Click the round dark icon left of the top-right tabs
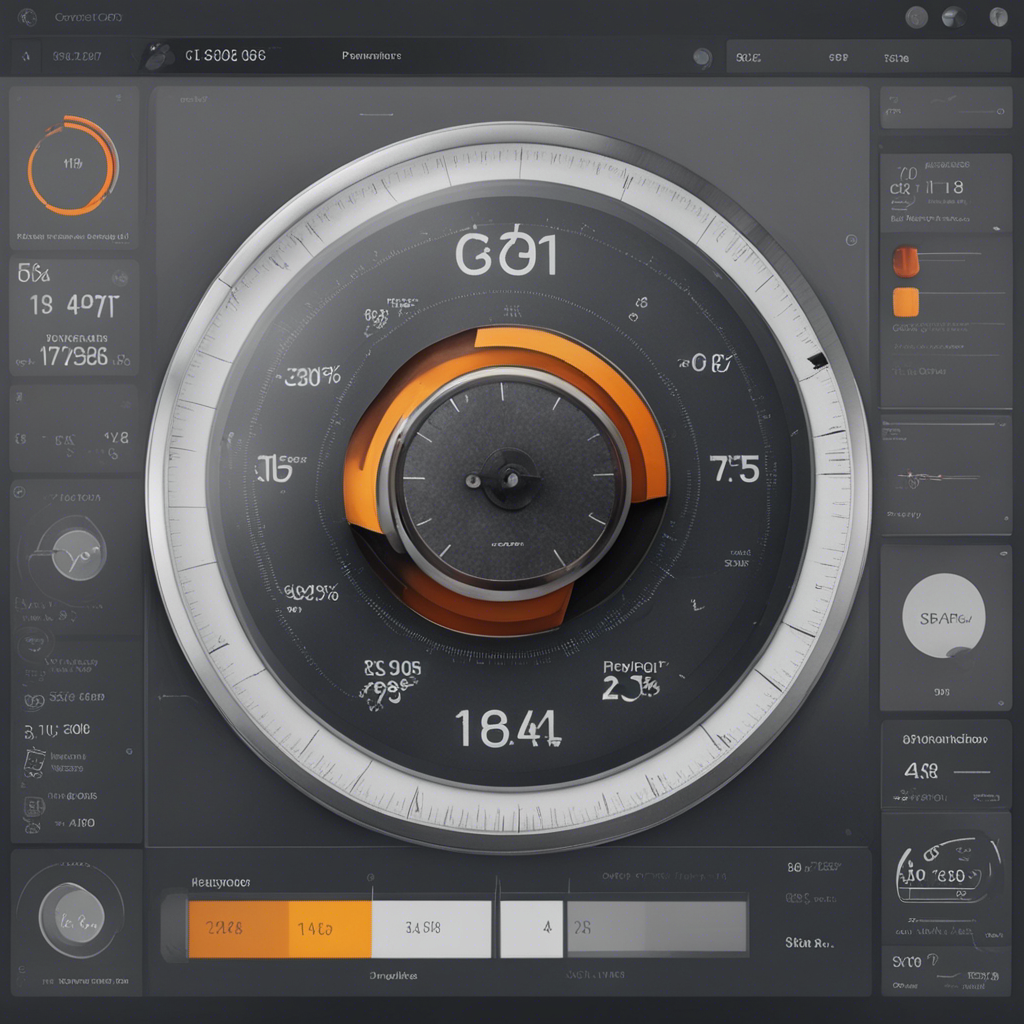The height and width of the screenshot is (1024, 1024). coord(702,58)
